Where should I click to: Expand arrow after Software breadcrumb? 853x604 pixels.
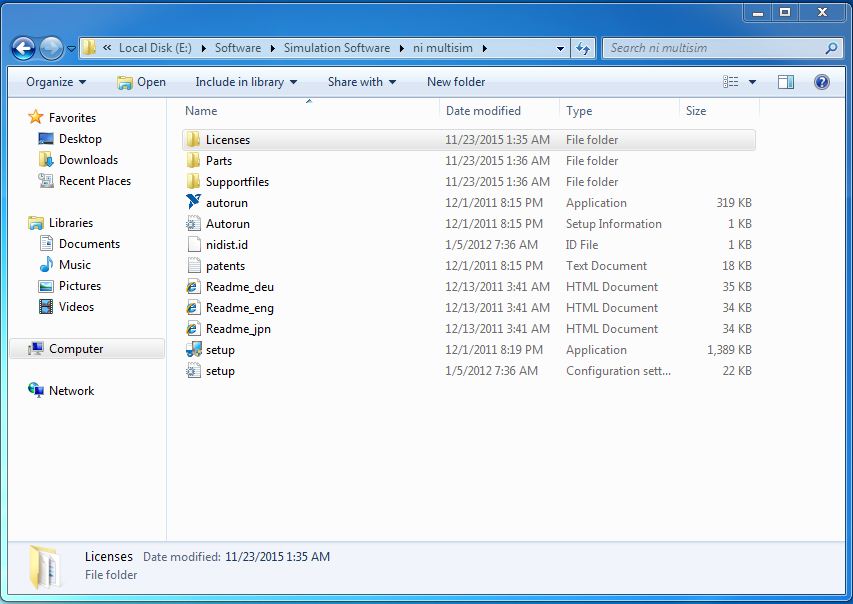tap(273, 48)
